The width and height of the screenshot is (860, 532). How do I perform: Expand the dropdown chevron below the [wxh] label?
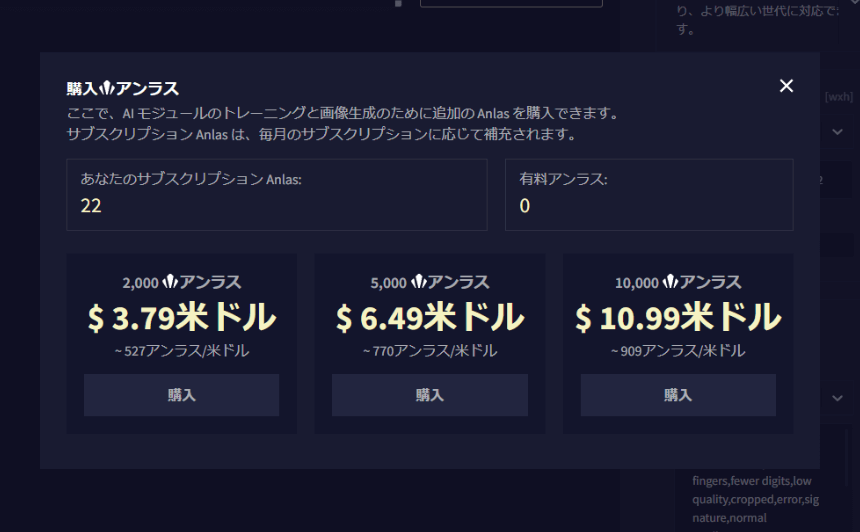click(838, 131)
